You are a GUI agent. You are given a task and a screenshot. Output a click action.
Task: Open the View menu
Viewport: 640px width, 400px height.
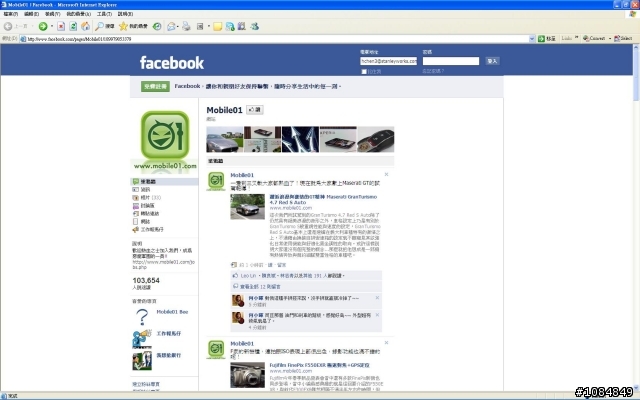[x=53, y=14]
